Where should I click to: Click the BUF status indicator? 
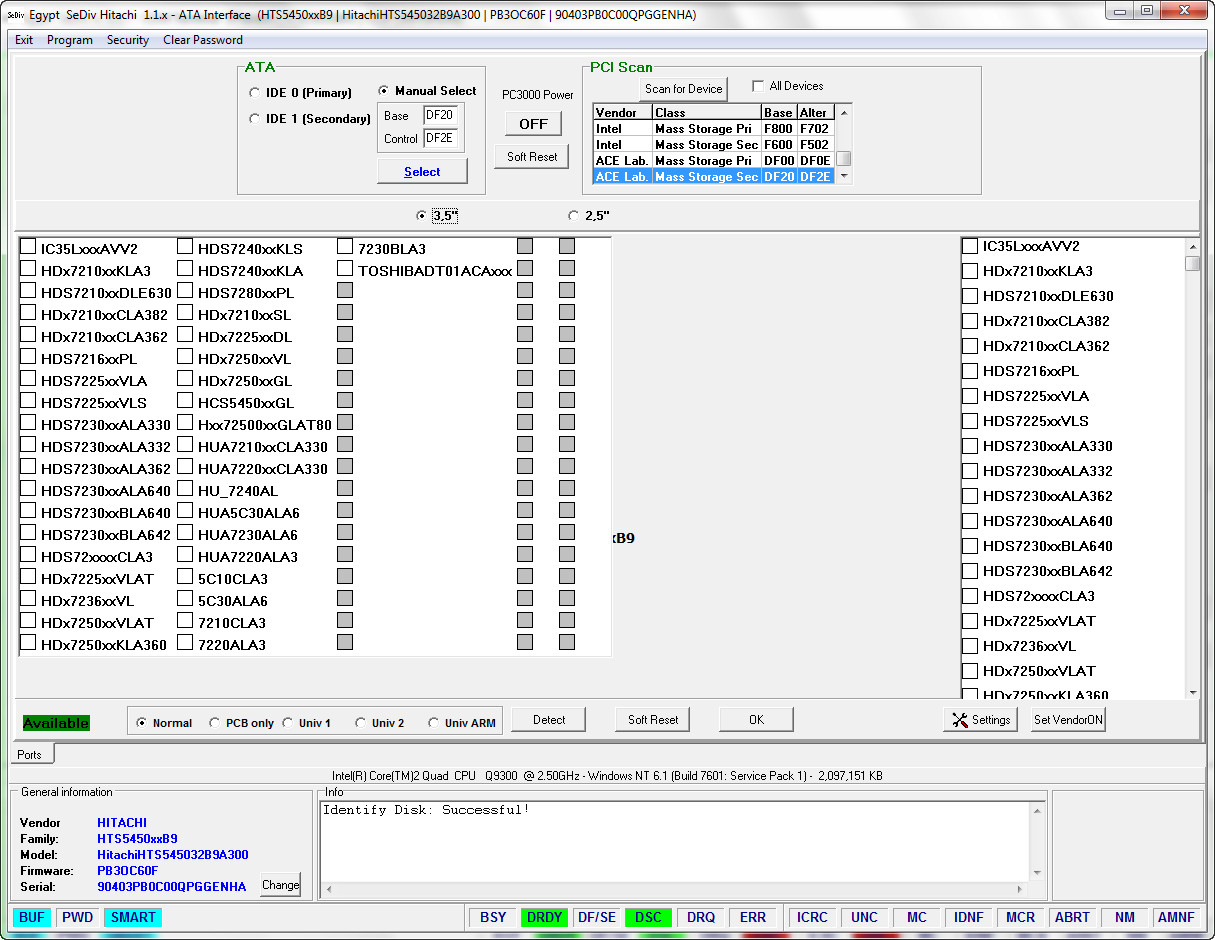[33, 917]
